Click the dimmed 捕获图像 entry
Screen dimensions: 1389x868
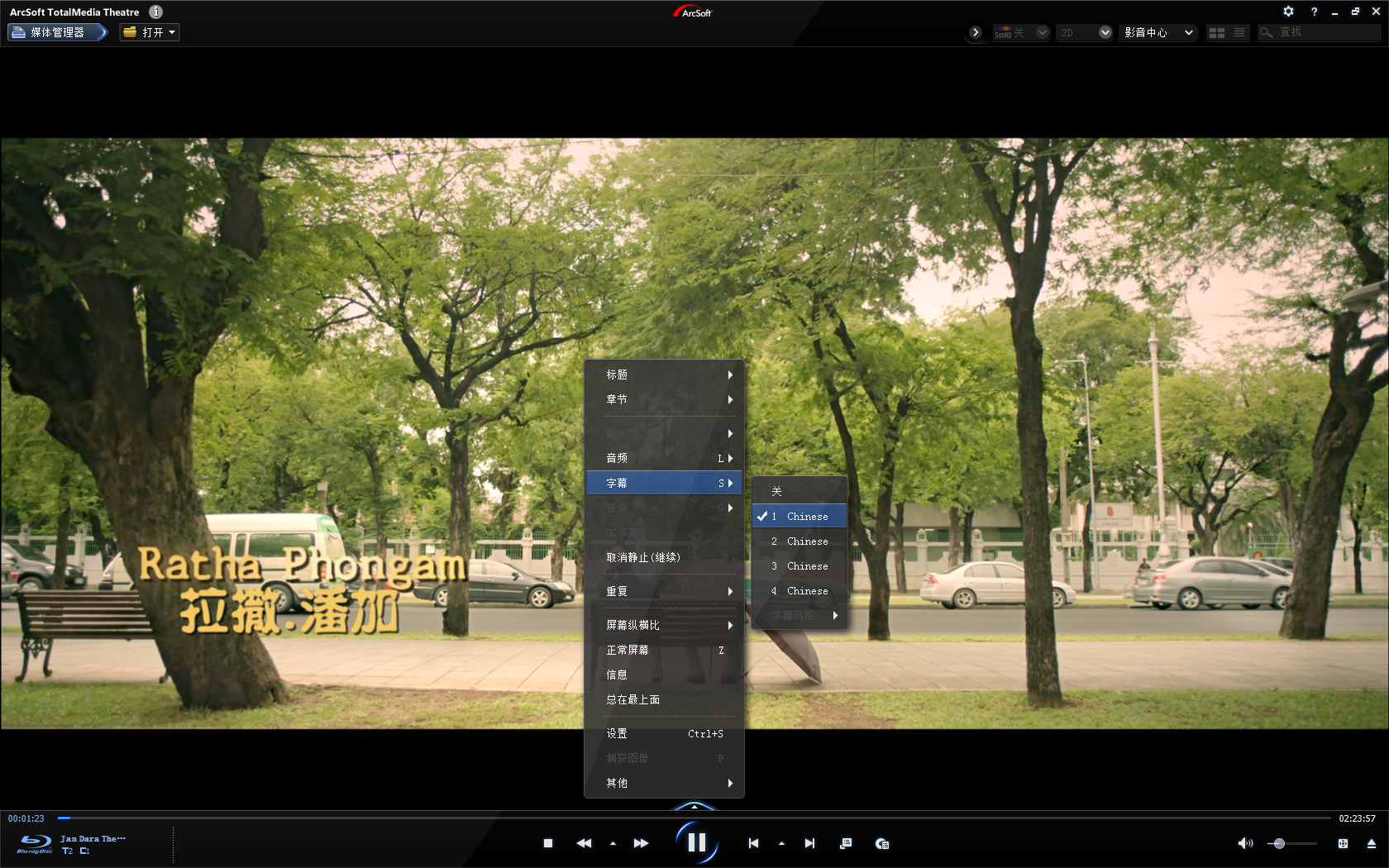coord(664,758)
